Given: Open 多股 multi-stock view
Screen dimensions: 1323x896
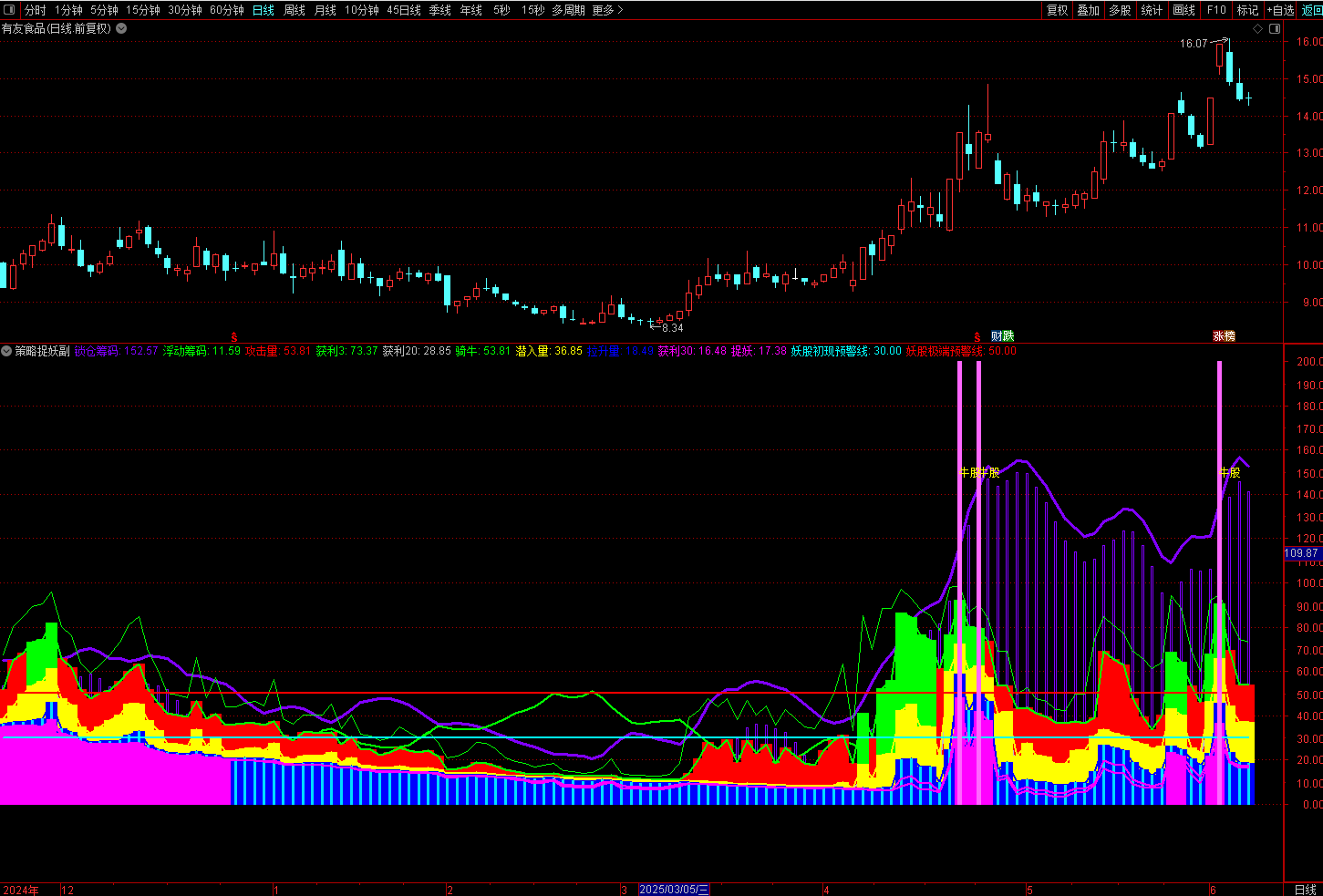Looking at the screenshot, I should click(1120, 10).
